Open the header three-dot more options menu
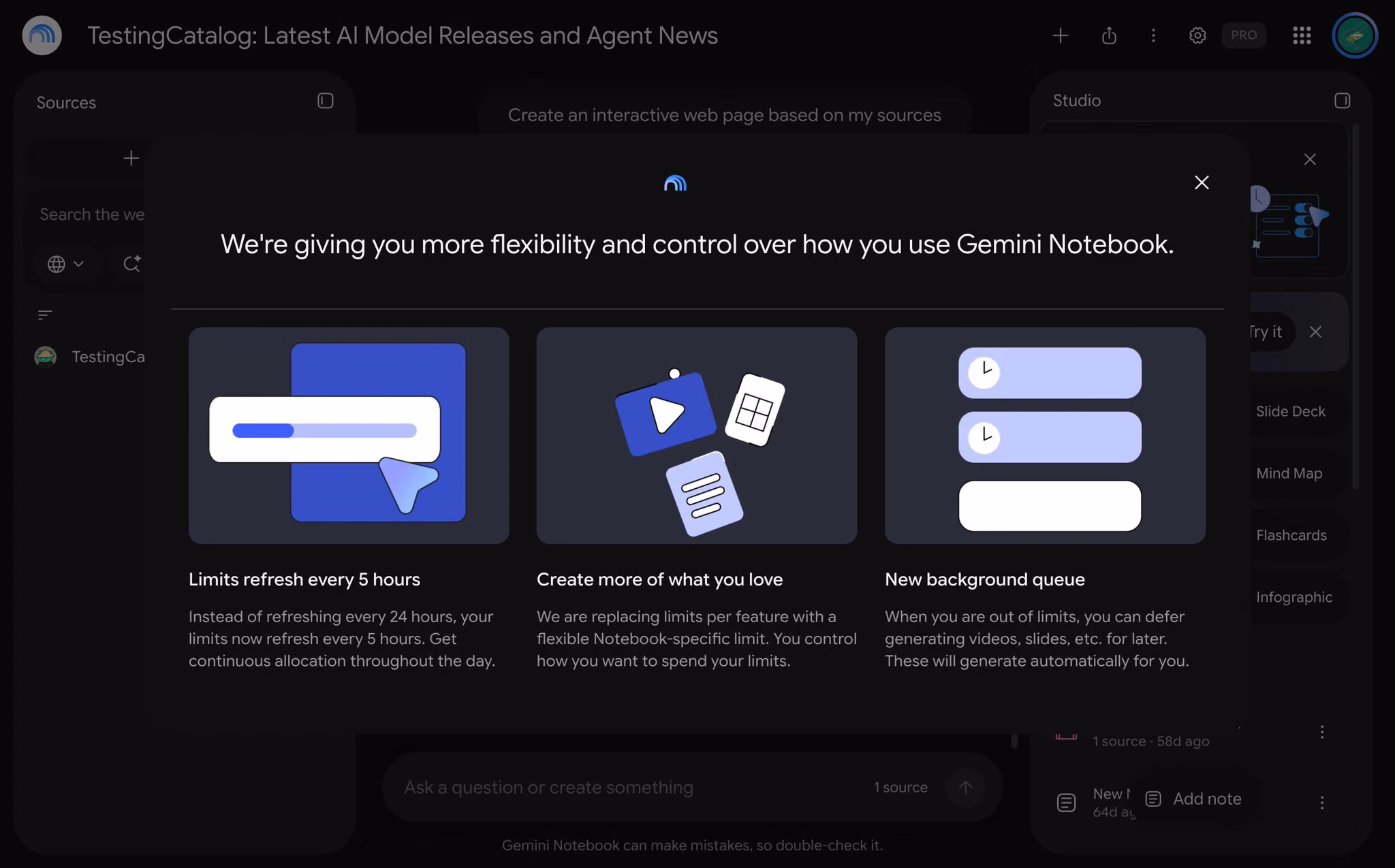1395x868 pixels. point(1153,35)
